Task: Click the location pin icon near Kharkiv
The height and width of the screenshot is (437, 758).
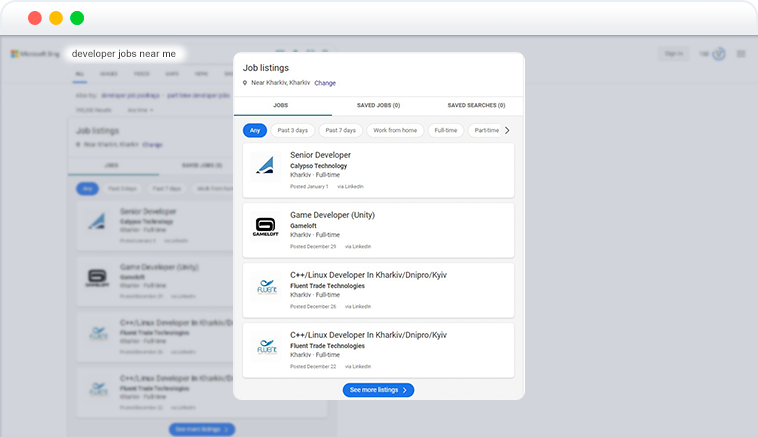Action: point(245,83)
